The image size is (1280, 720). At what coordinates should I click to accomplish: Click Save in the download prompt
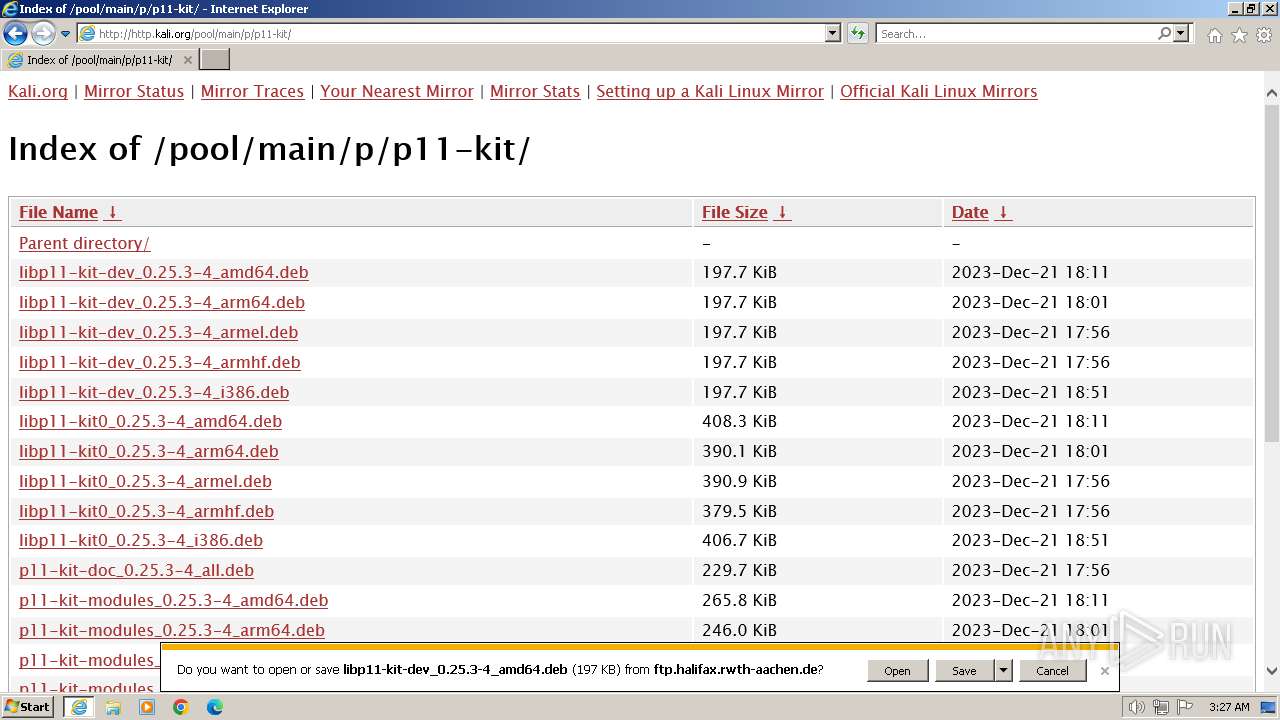click(964, 670)
